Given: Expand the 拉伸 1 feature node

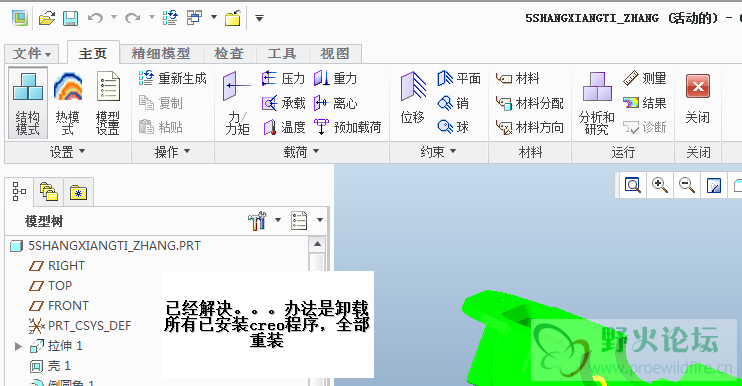Looking at the screenshot, I should [x=18, y=346].
